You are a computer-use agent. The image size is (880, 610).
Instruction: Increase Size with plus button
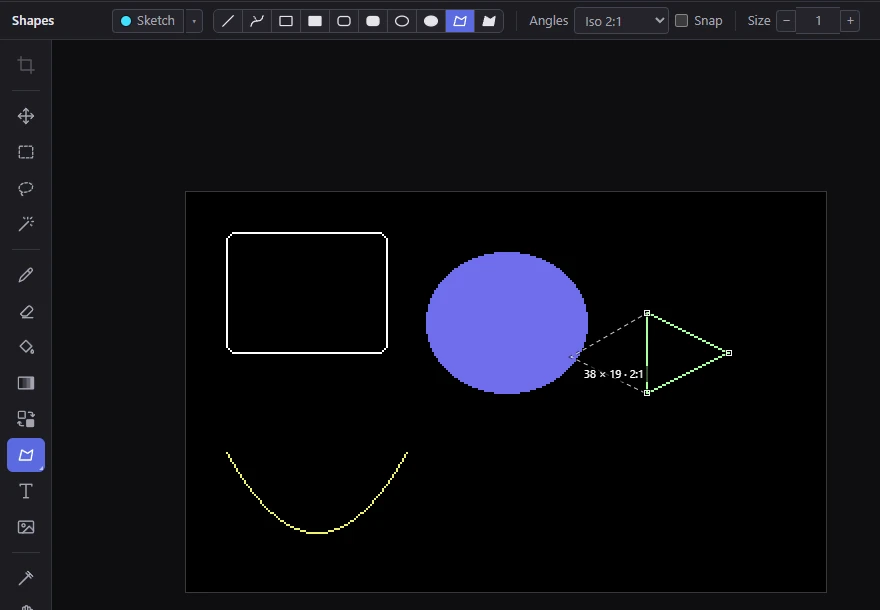point(850,21)
